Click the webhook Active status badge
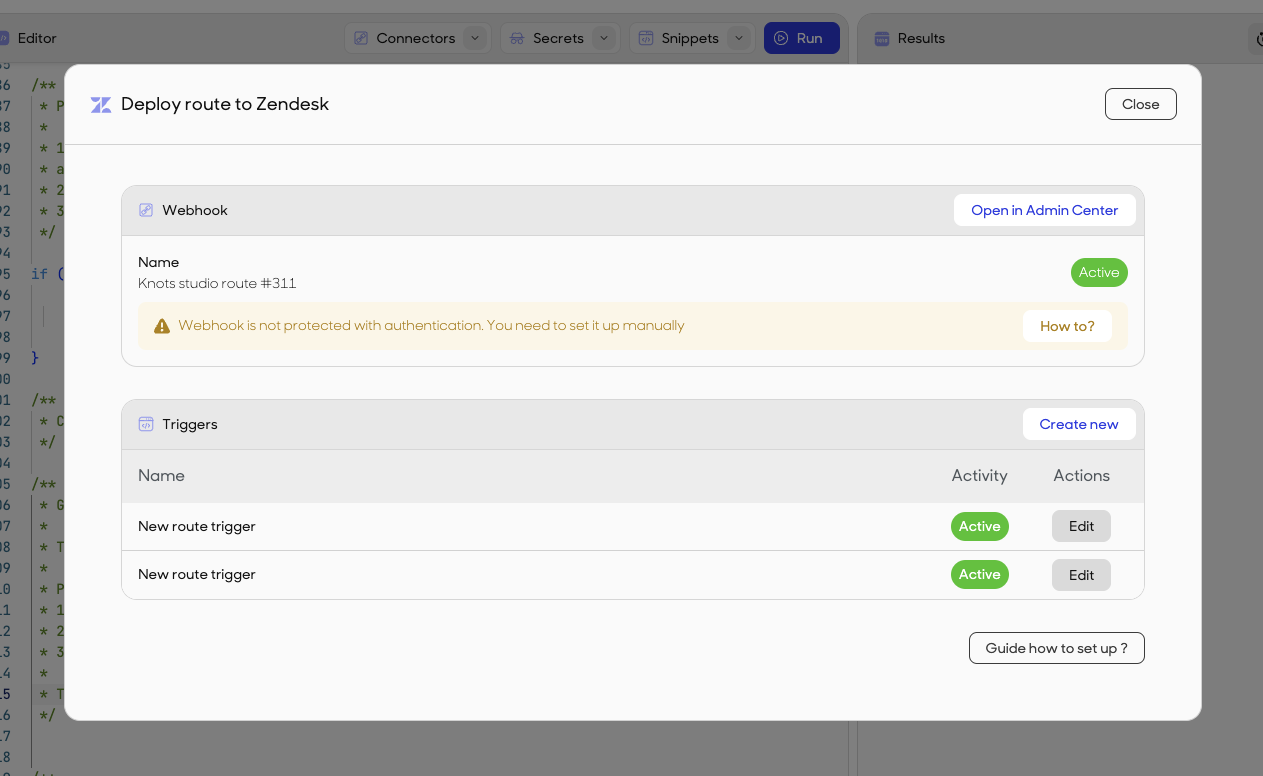Image resolution: width=1263 pixels, height=776 pixels. pos(1099,272)
